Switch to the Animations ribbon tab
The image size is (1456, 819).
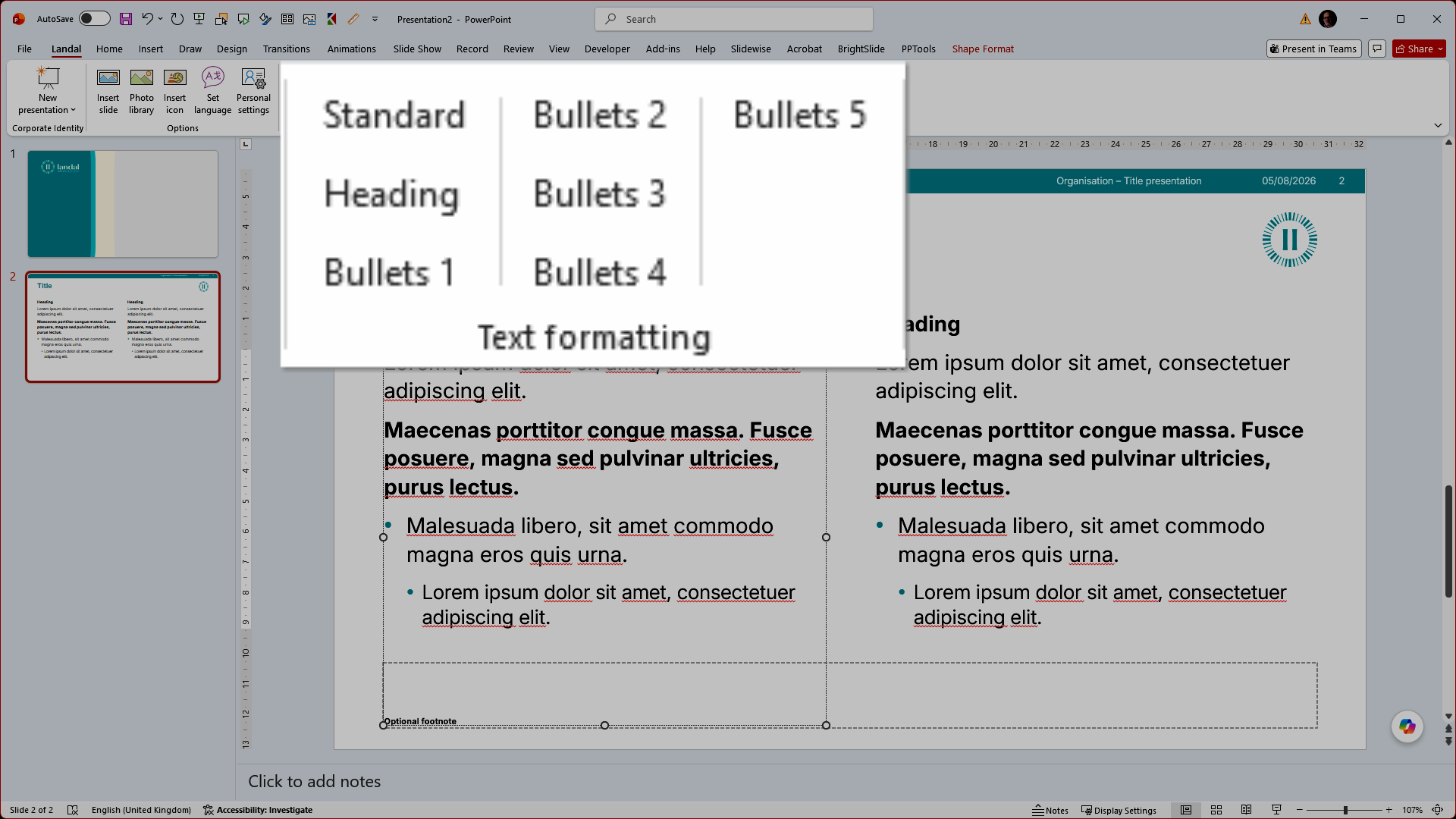pyautogui.click(x=351, y=49)
